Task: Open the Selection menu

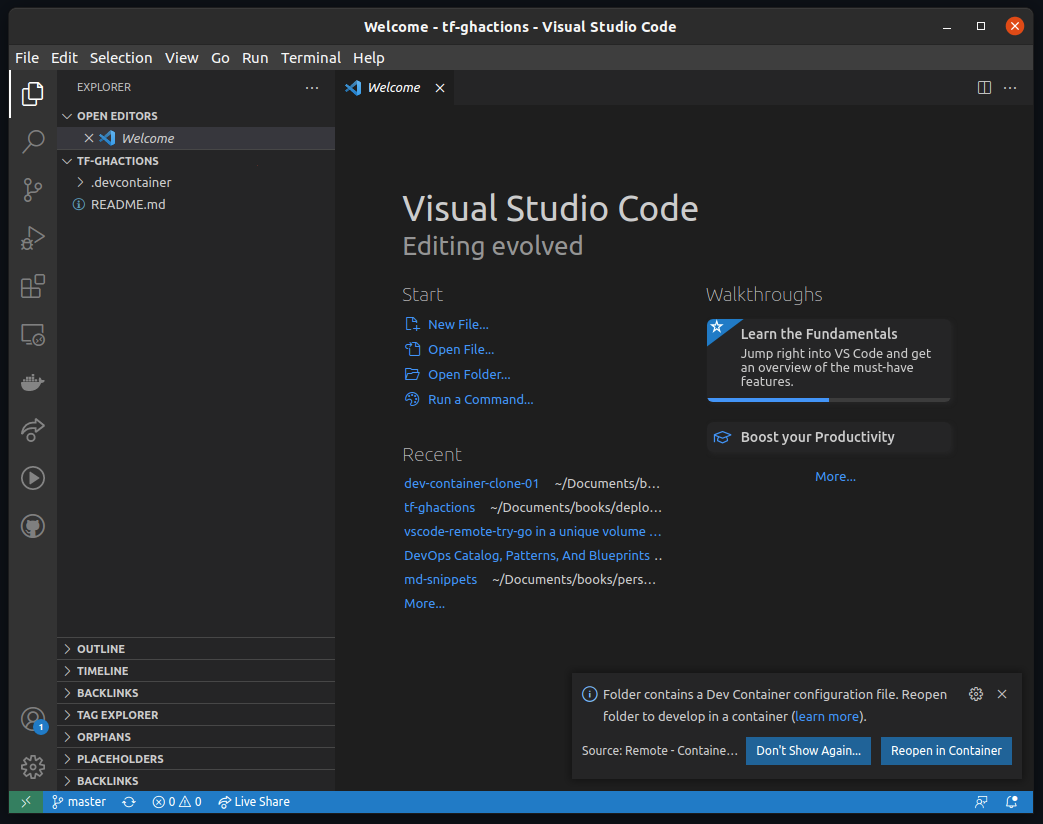Action: pyautogui.click(x=121, y=58)
